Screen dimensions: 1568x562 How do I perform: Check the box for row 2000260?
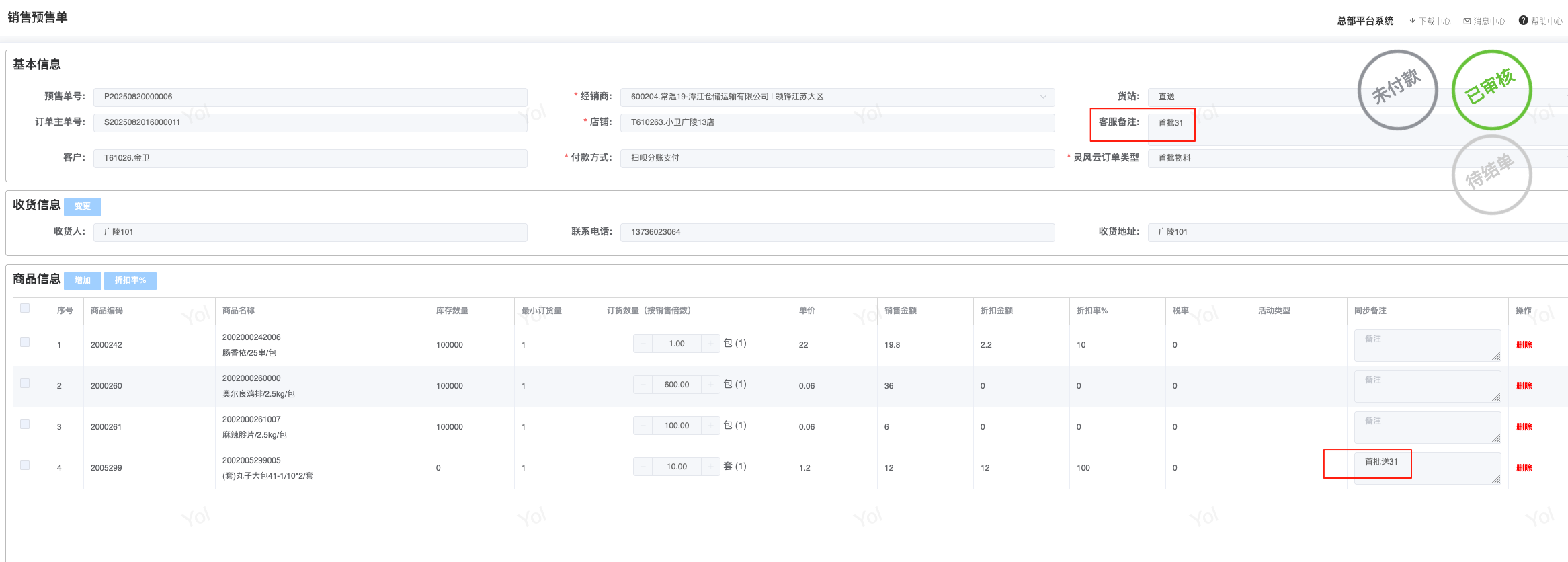coord(25,383)
